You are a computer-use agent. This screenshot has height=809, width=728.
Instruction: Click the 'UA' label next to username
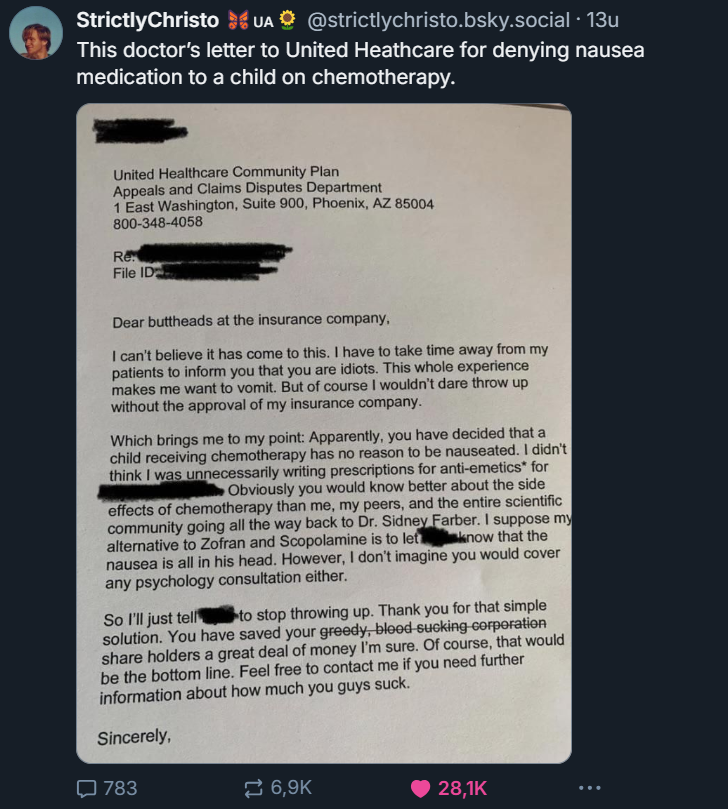tap(263, 21)
